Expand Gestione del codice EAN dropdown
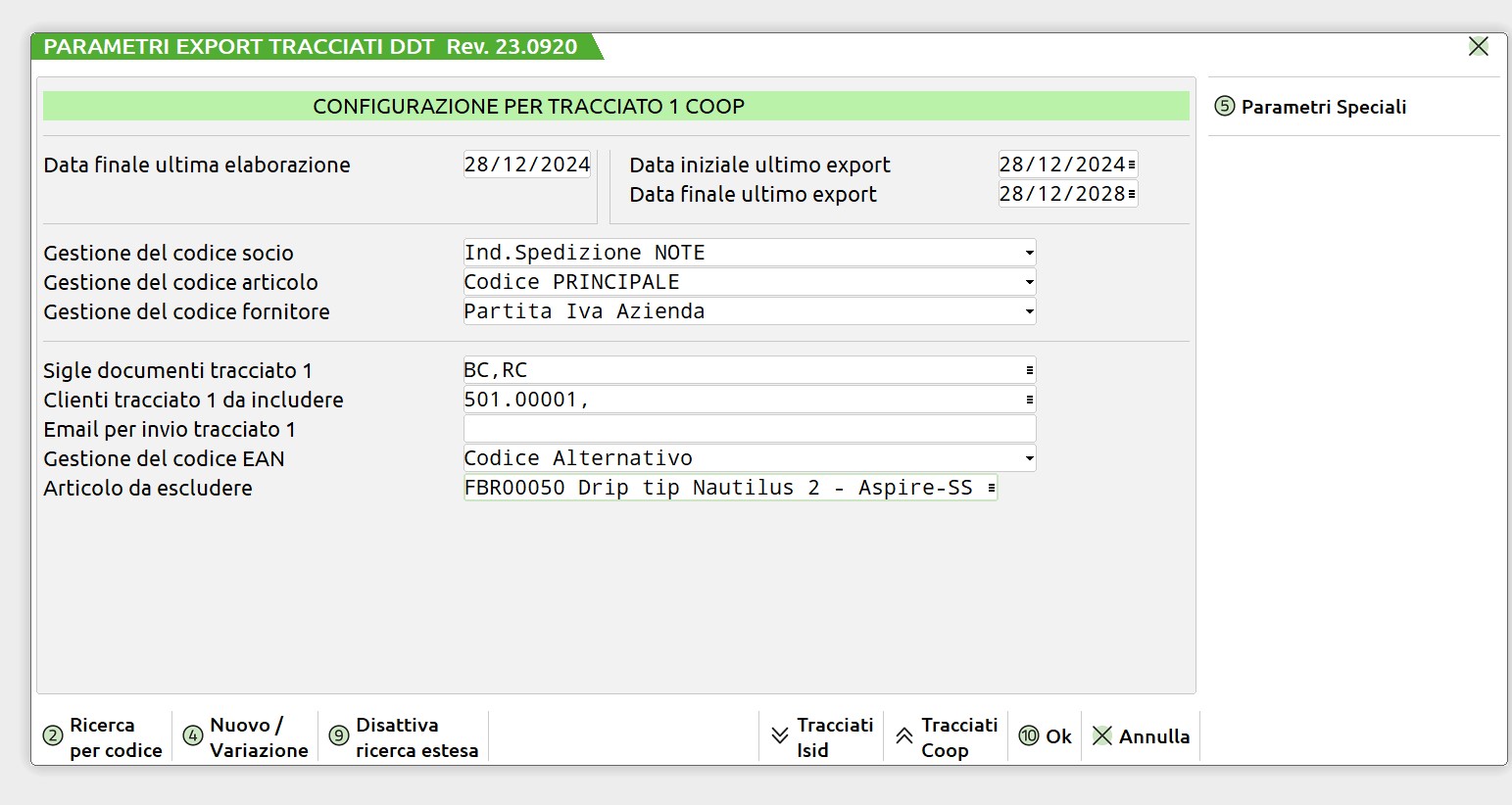This screenshot has height=805, width=1512. pyautogui.click(x=1029, y=458)
